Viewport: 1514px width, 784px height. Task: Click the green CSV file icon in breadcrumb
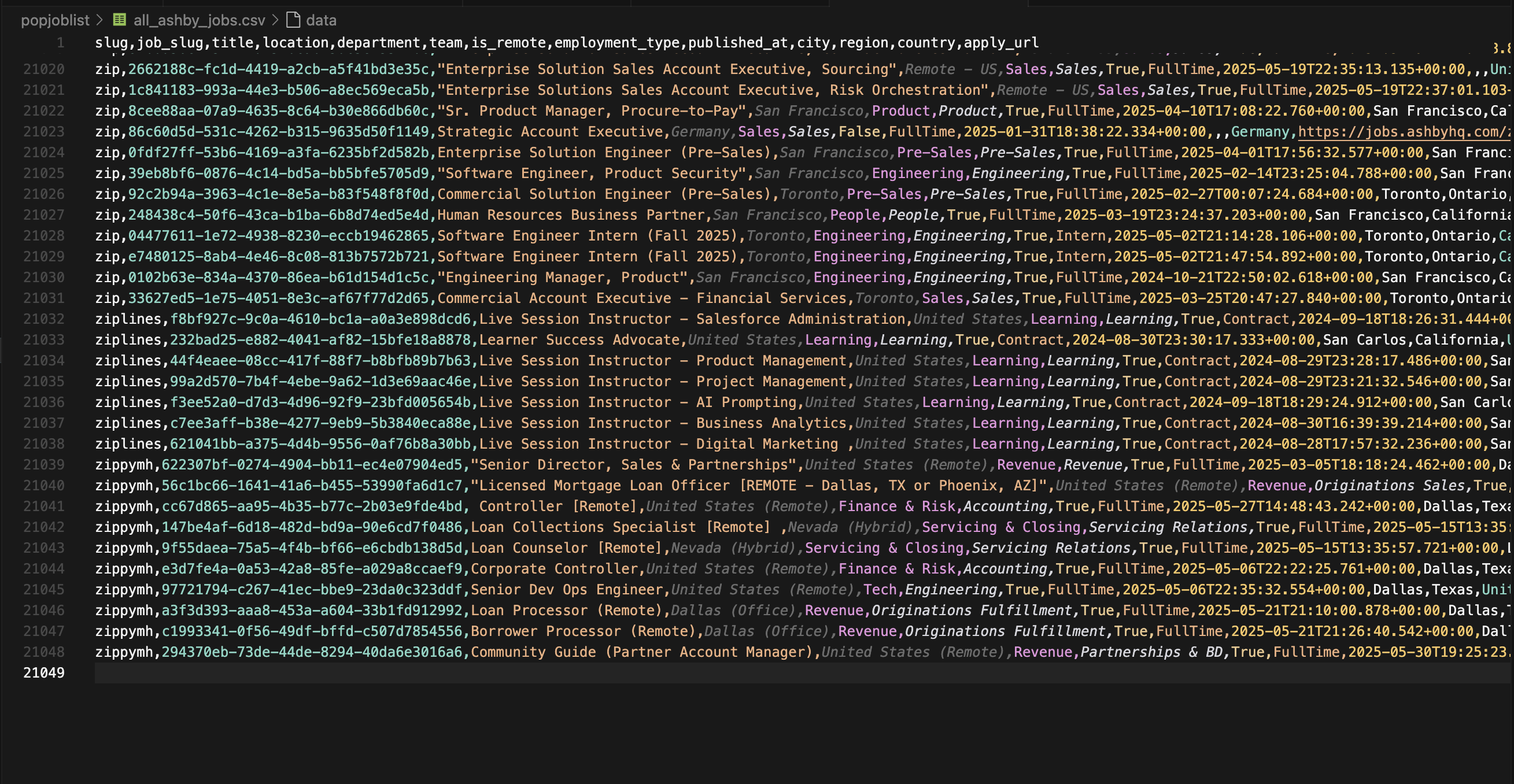tap(119, 20)
